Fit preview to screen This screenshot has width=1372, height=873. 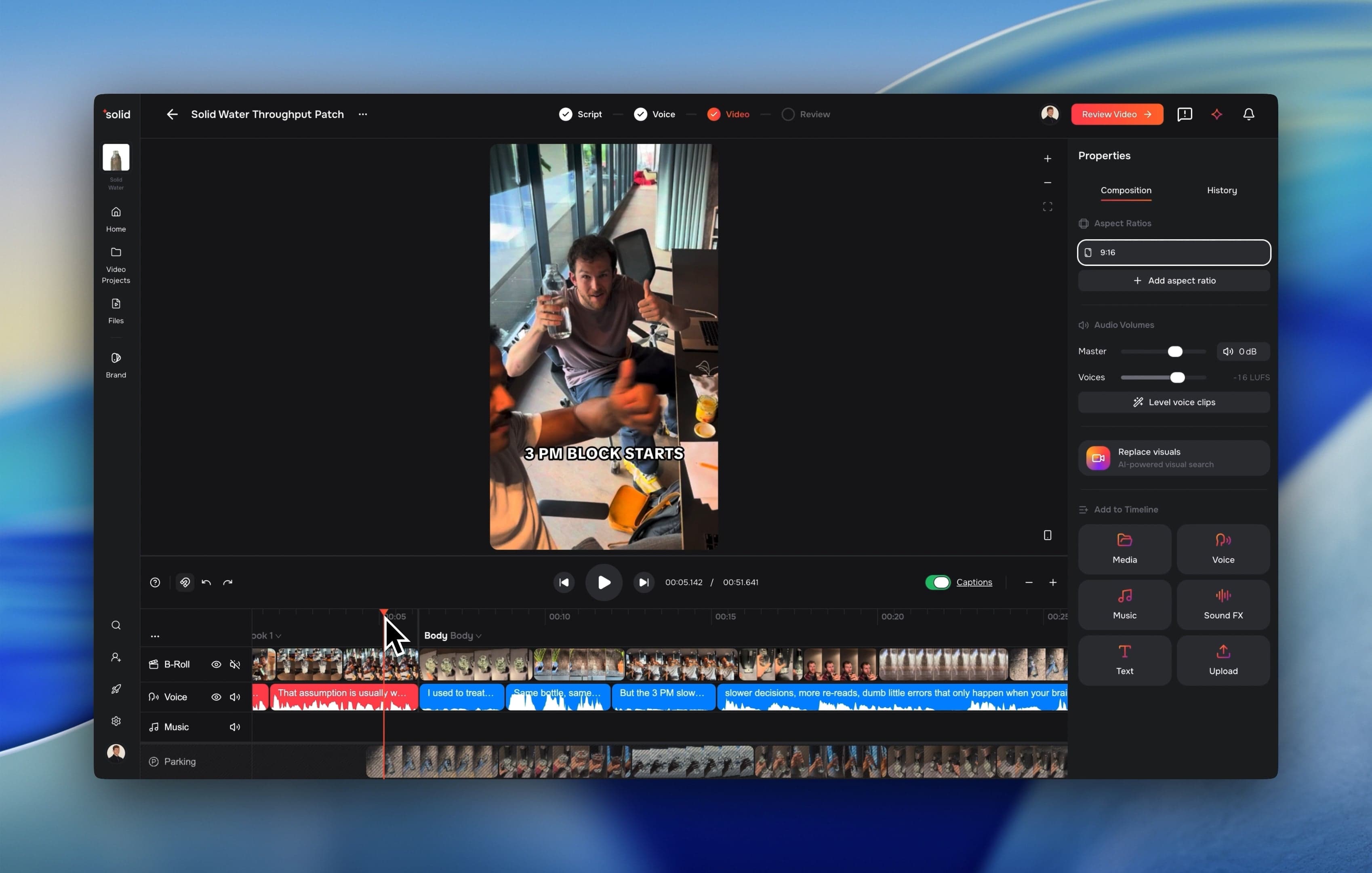coord(1047,206)
